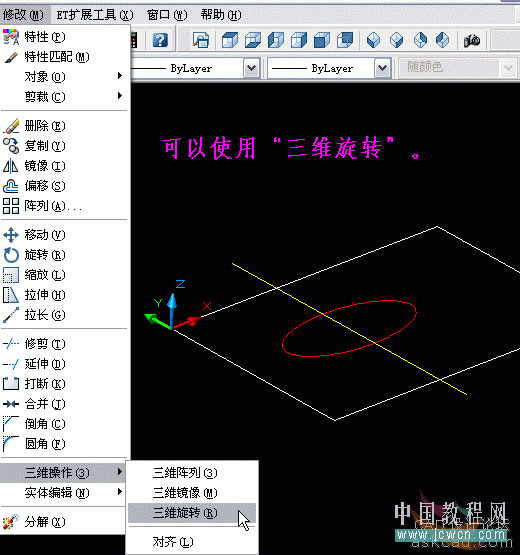This screenshot has height=555, width=520.
Task: Click the camera view icon
Action: pyautogui.click(x=472, y=41)
